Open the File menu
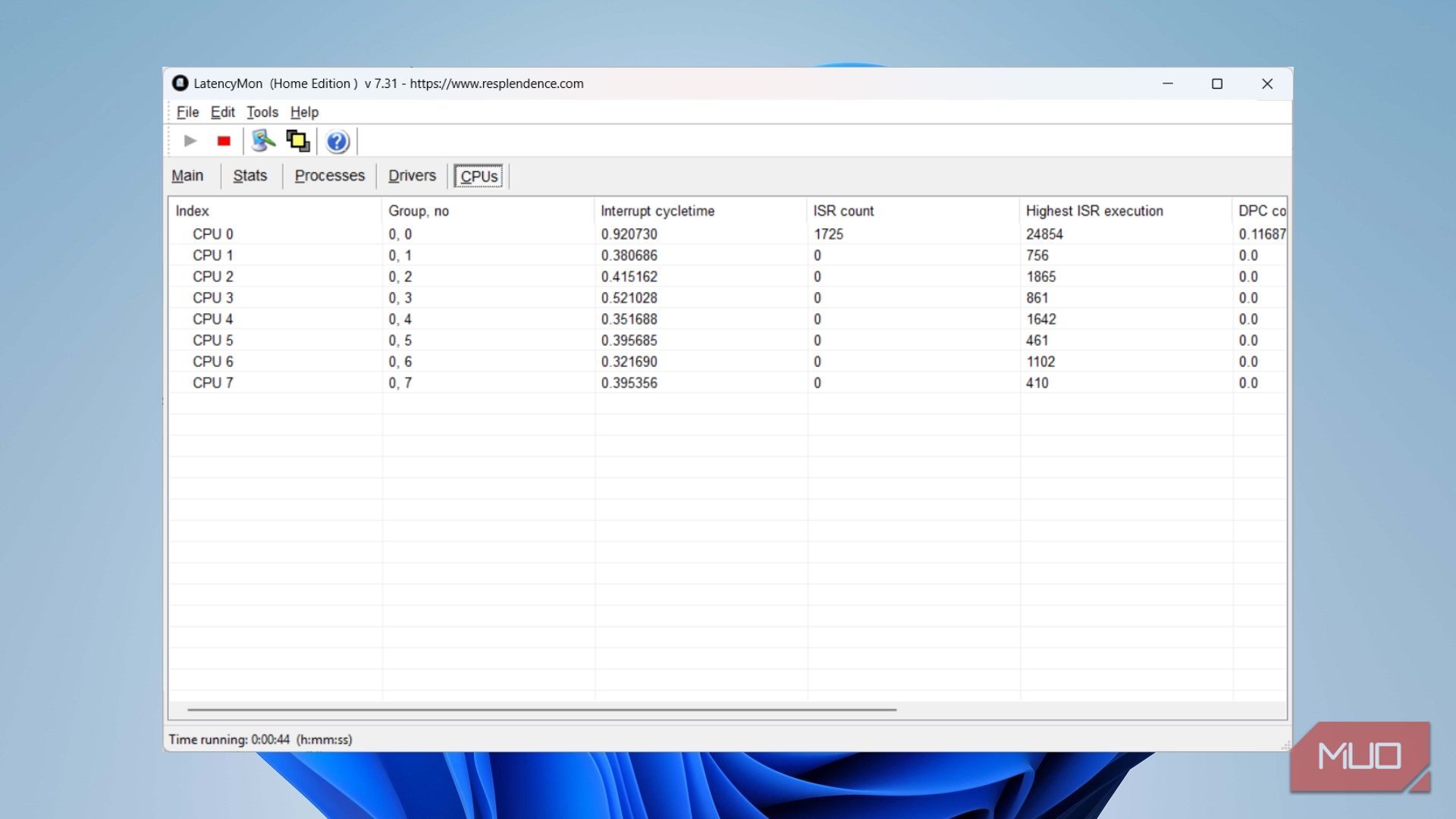 tap(187, 112)
